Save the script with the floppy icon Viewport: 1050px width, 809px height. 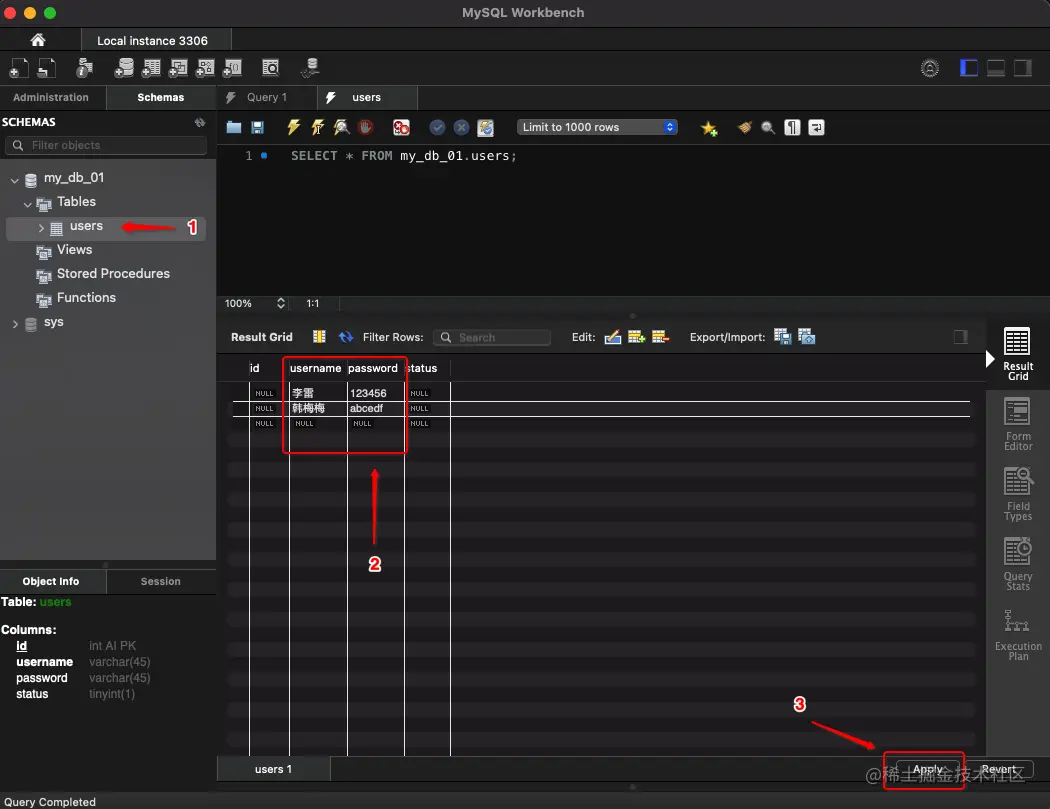[x=257, y=127]
